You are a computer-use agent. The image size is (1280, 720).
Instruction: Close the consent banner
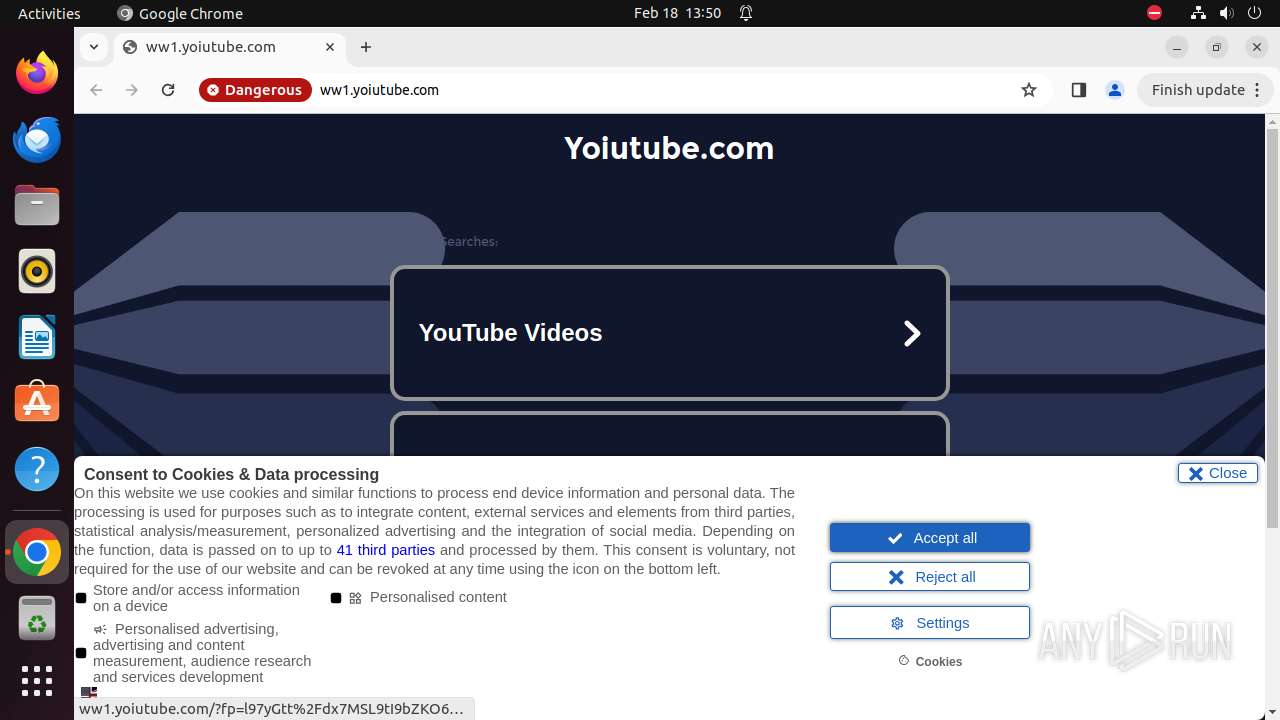click(x=1218, y=473)
